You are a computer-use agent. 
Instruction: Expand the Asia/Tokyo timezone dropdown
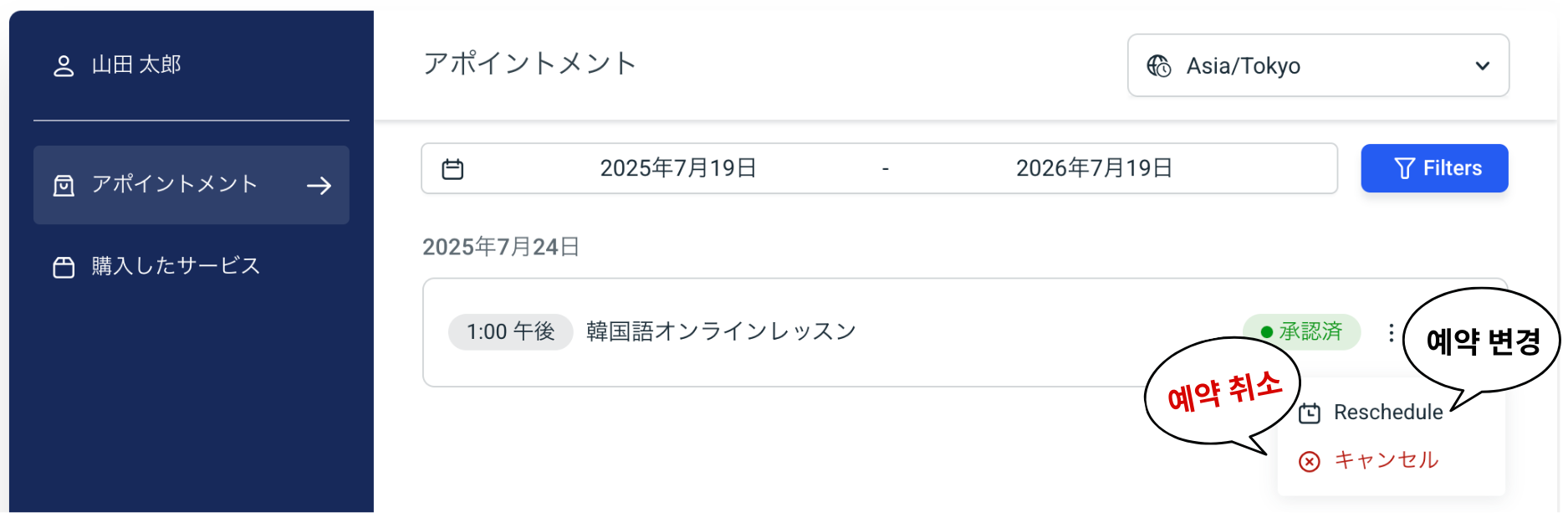pos(1317,66)
